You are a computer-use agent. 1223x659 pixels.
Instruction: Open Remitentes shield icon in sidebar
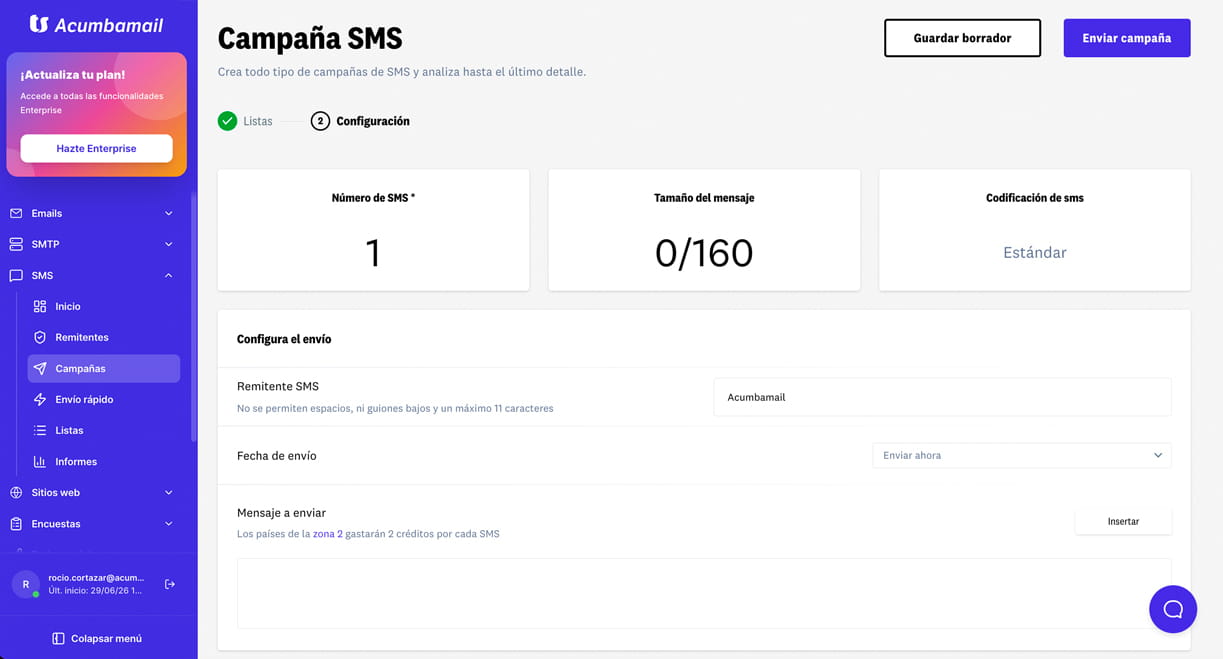tap(40, 337)
